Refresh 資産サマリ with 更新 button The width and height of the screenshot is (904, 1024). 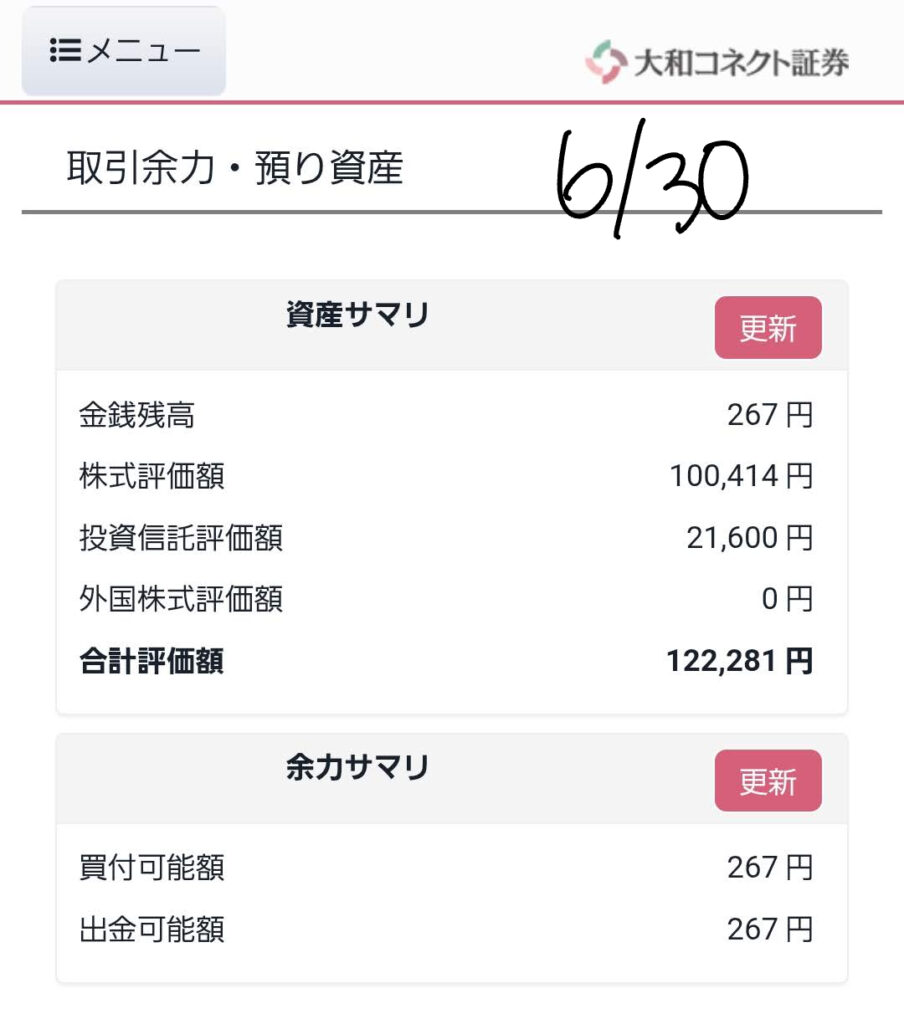768,327
